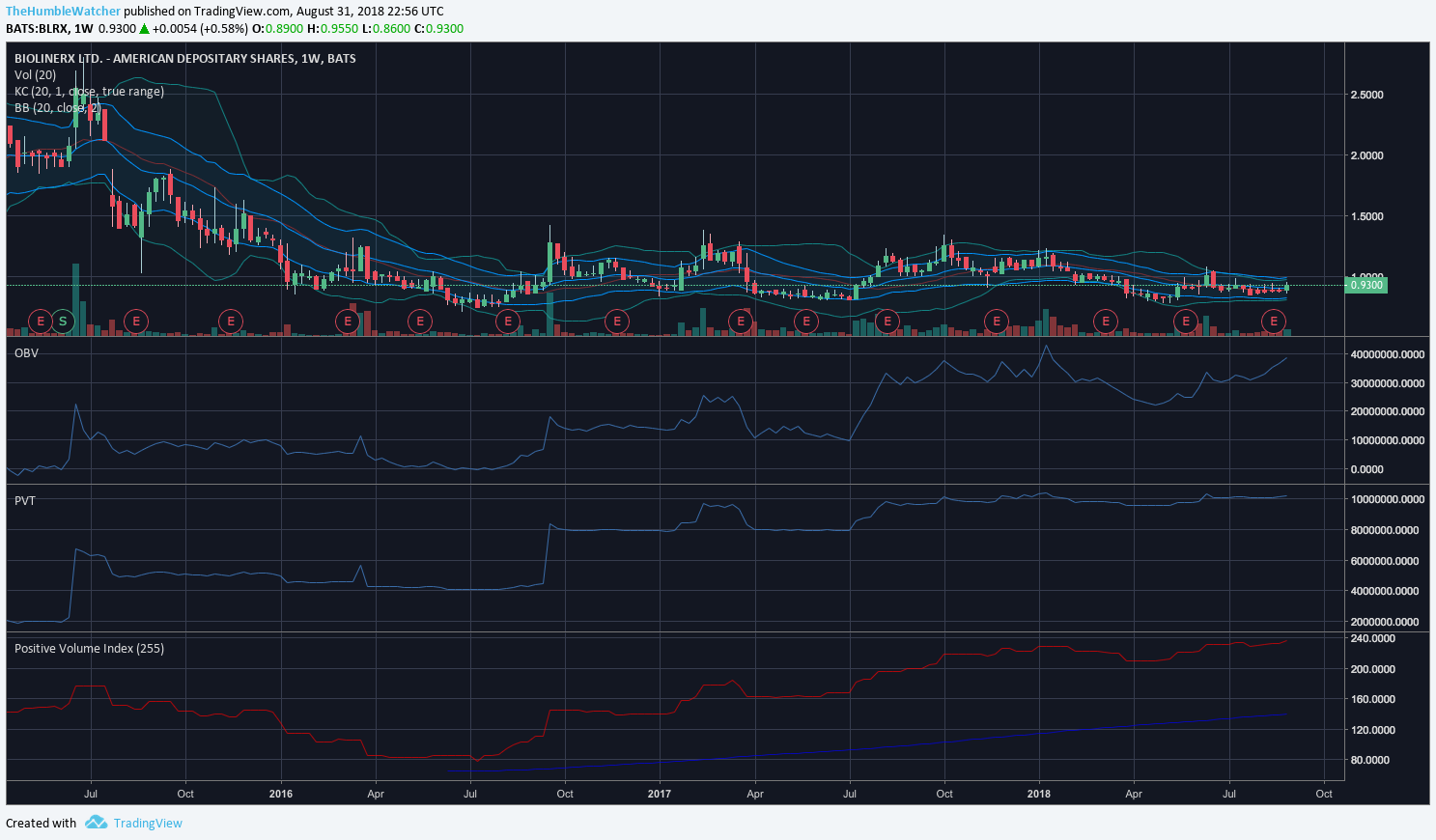The image size is (1436, 840).
Task: Click the 240.0000 PVI axis label
Action: (x=1372, y=638)
